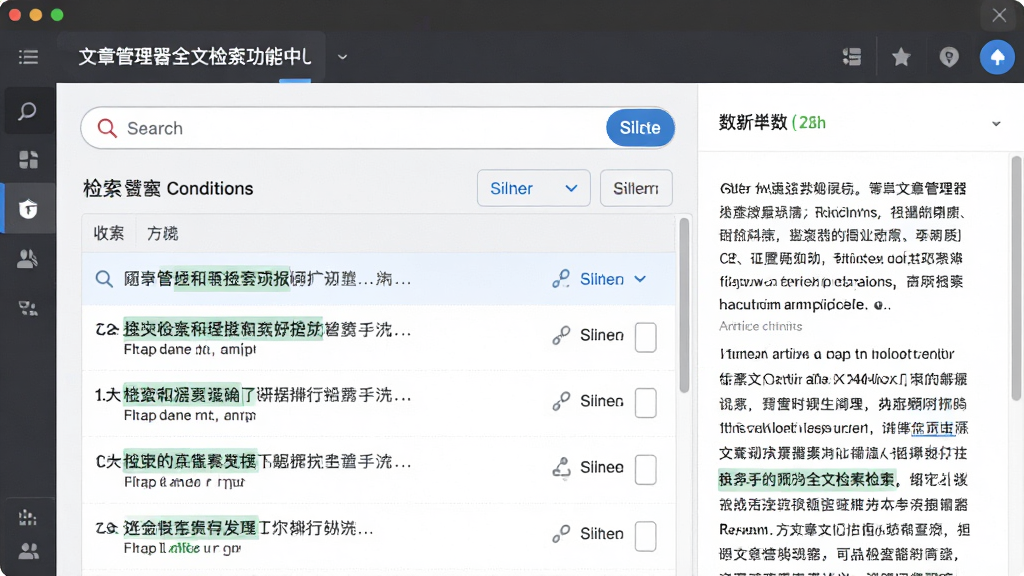Open the dashboard grid icon in sidebar

[28, 160]
